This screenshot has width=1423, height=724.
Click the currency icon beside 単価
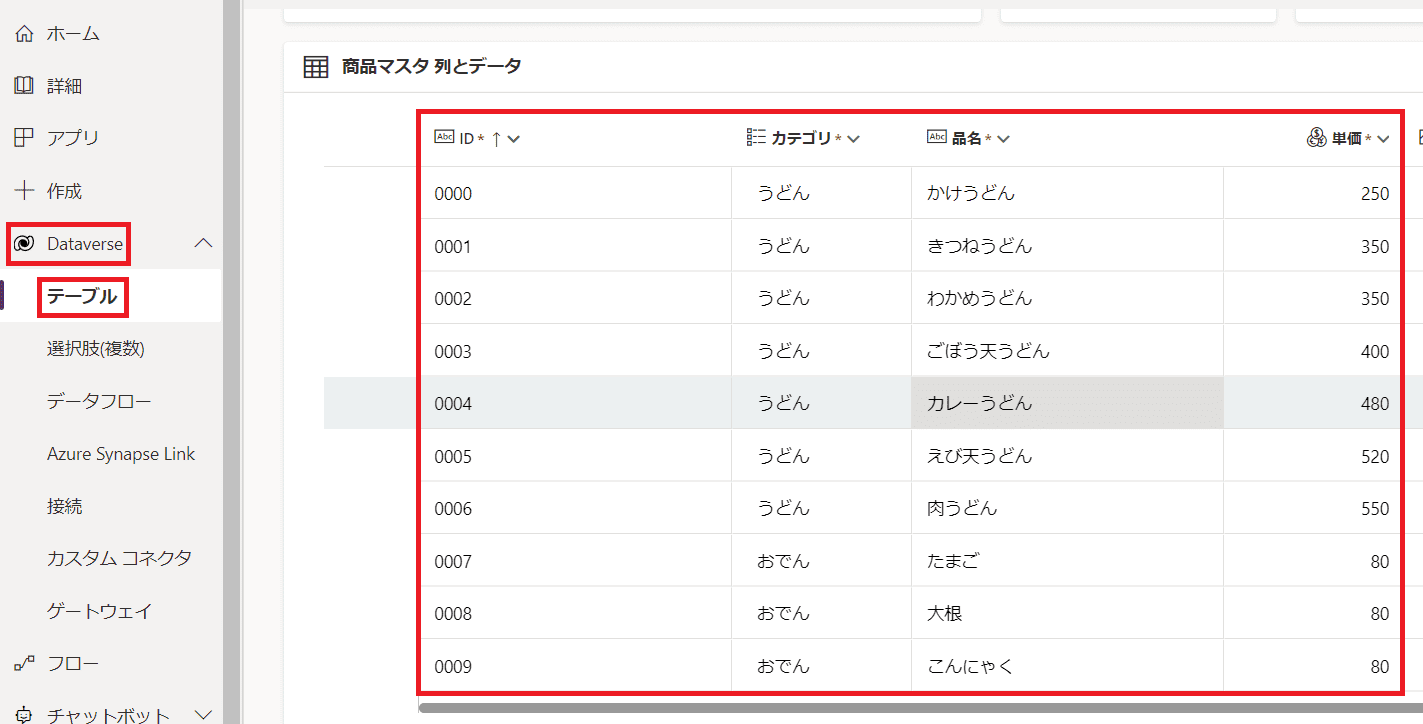pos(1316,138)
